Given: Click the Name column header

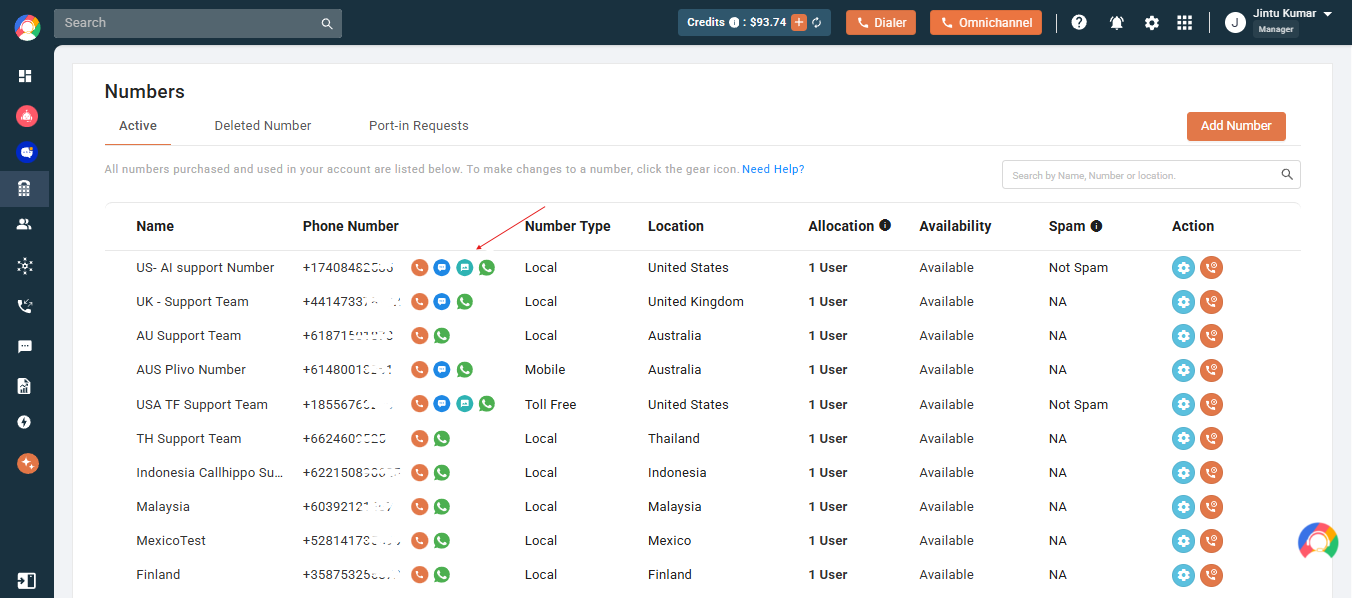Looking at the screenshot, I should (x=155, y=226).
